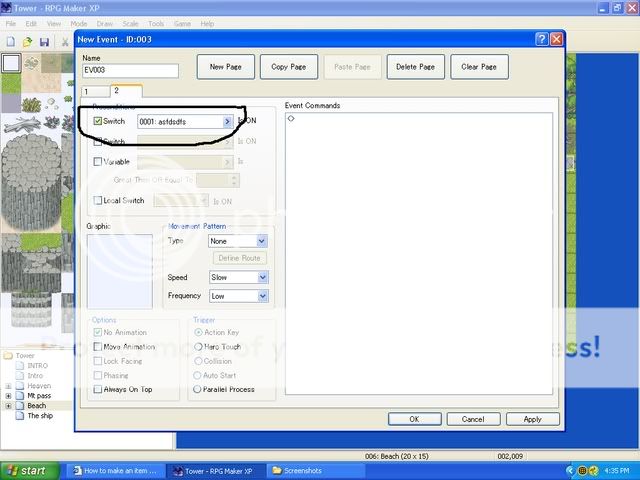Click the Windows start button
This screenshot has height=480, width=640.
[27, 470]
